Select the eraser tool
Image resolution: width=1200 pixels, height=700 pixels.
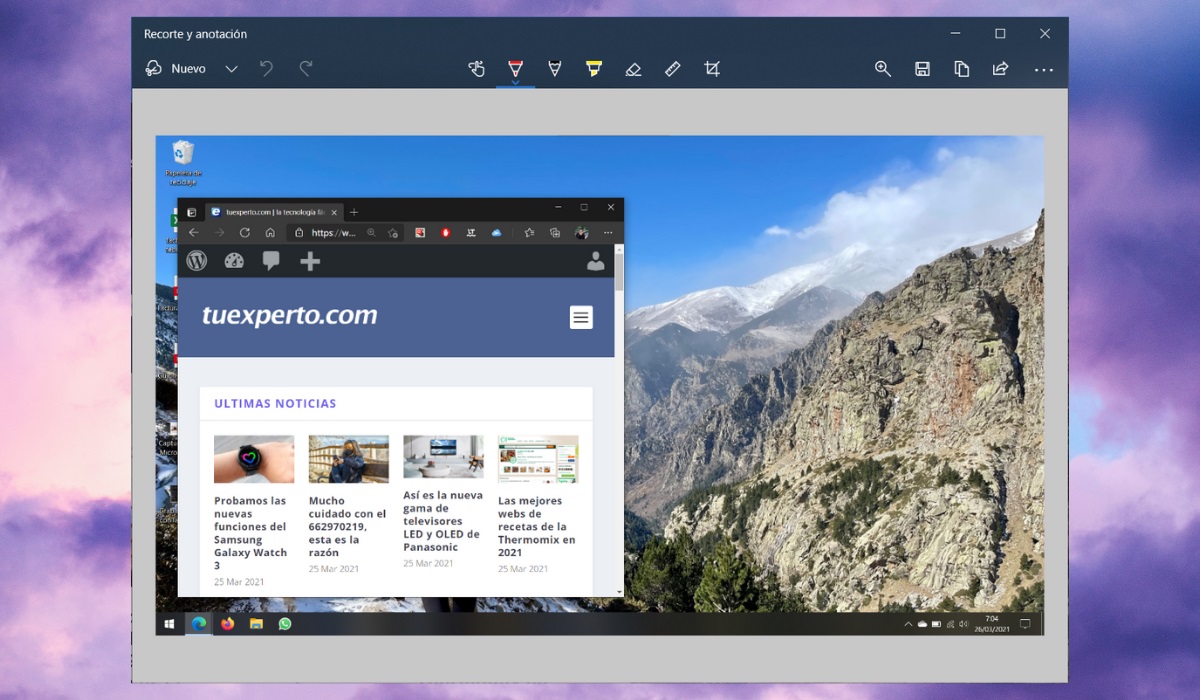[x=633, y=69]
